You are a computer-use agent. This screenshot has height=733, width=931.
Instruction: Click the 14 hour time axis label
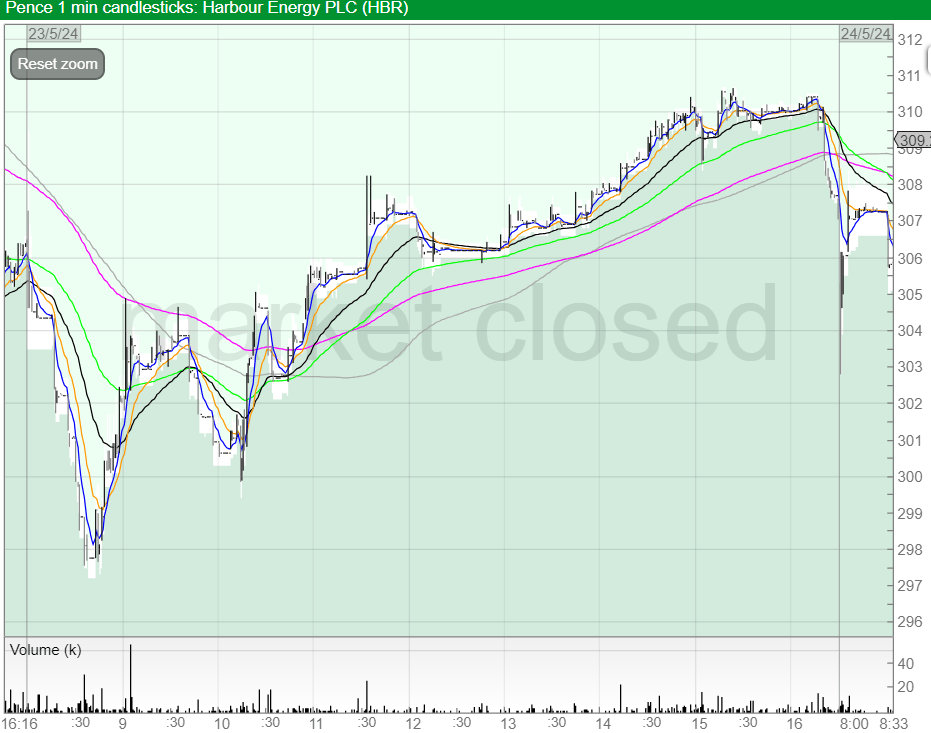[603, 724]
